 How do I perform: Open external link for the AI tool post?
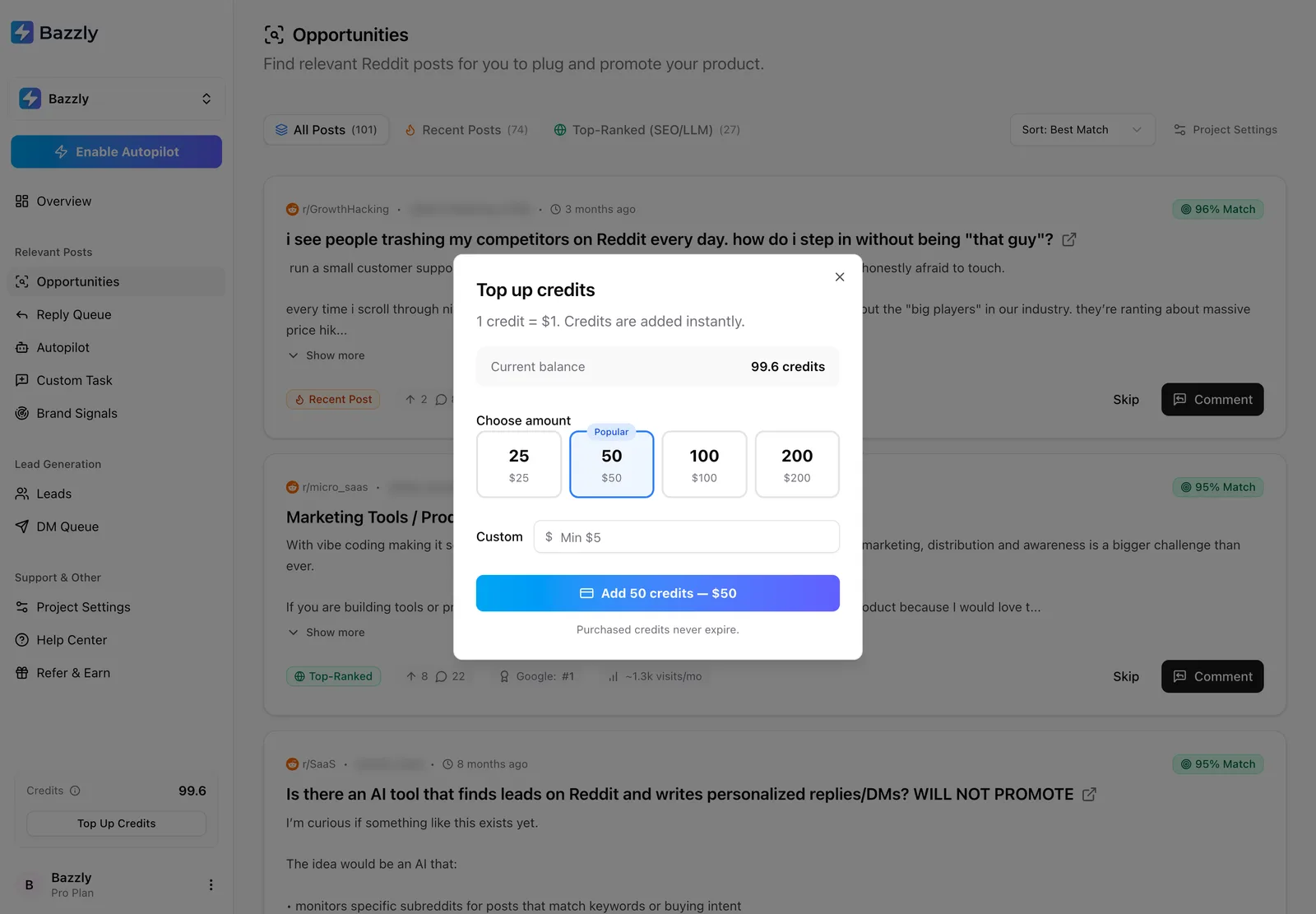click(x=1089, y=795)
